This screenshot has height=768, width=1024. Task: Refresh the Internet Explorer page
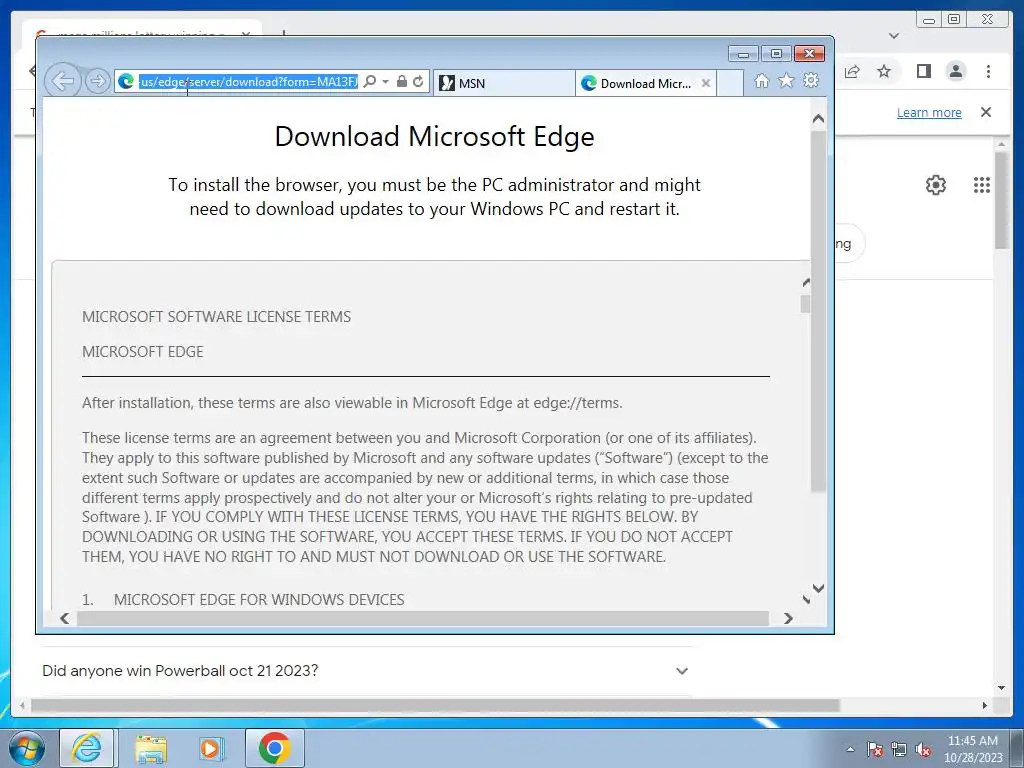point(418,82)
